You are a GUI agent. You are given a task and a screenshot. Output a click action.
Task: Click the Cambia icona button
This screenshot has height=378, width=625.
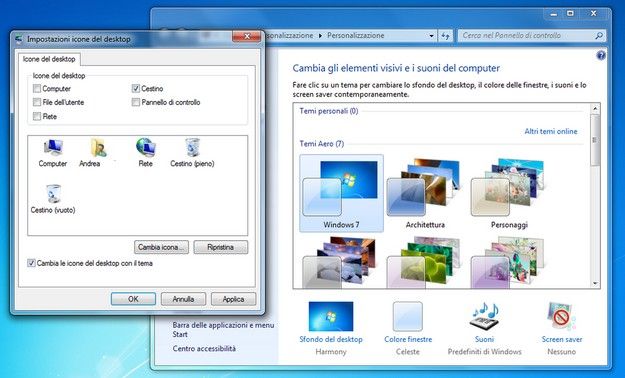coord(161,247)
